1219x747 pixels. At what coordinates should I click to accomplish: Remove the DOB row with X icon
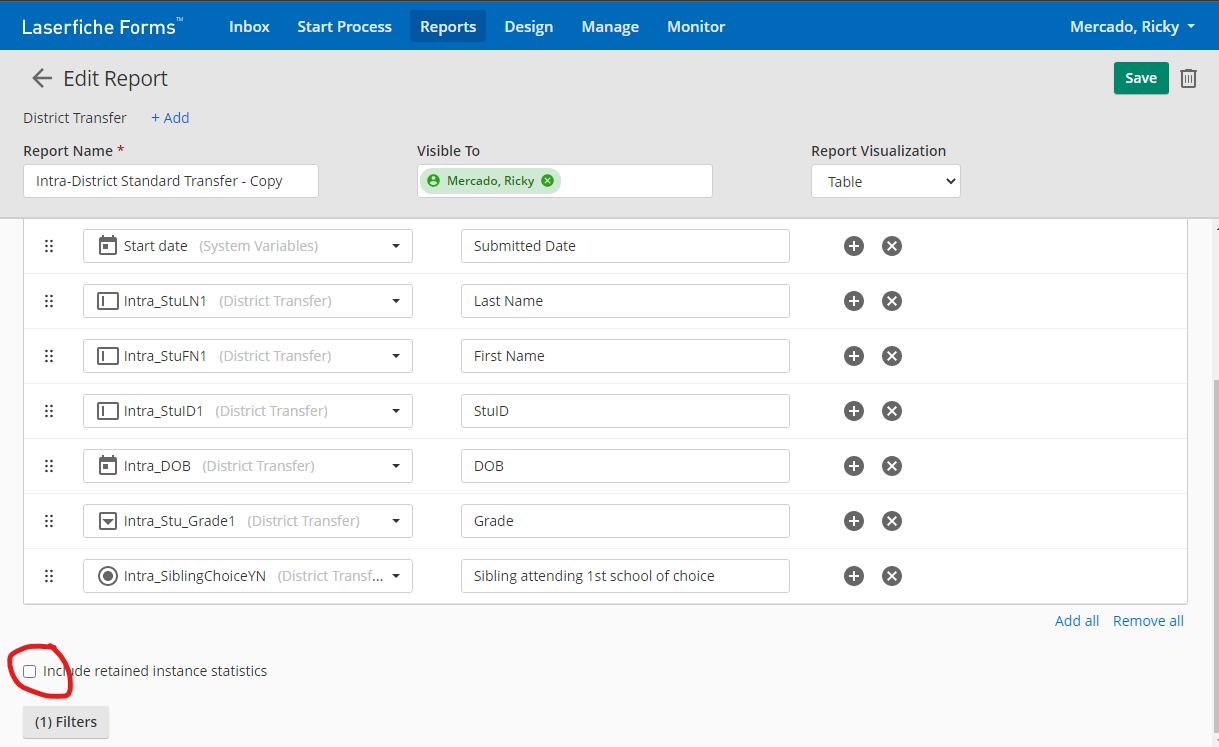(892, 466)
